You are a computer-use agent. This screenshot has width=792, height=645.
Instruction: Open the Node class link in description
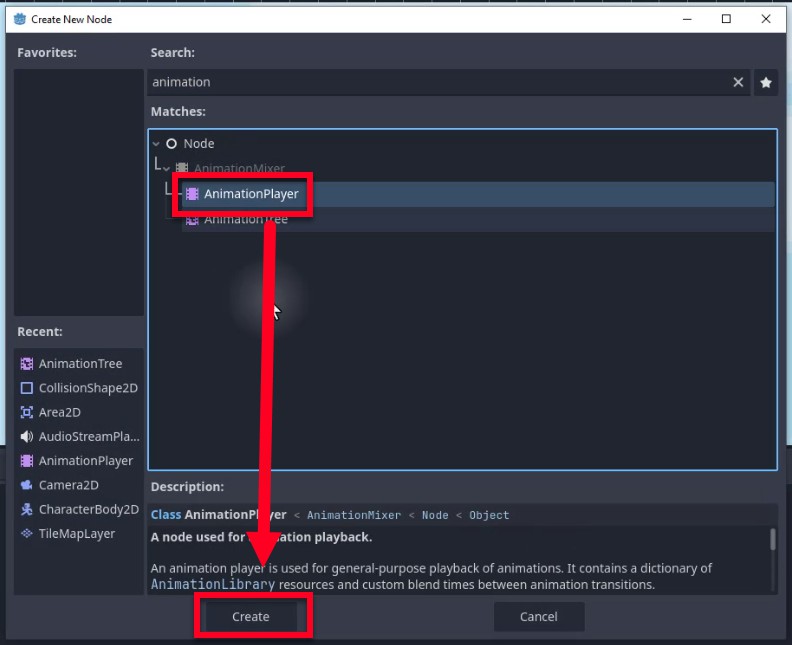[x=435, y=515]
